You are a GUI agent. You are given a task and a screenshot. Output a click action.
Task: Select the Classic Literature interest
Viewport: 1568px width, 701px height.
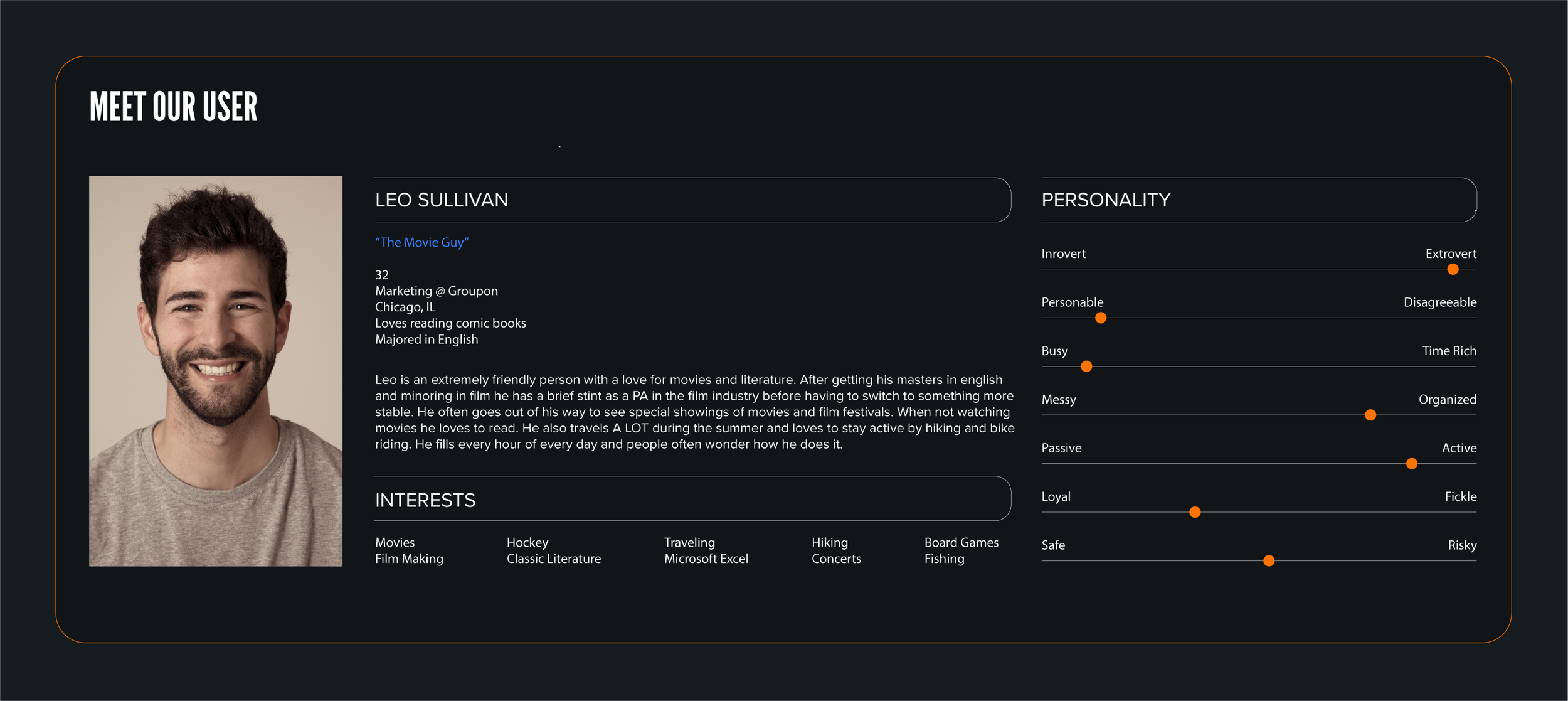pyautogui.click(x=553, y=559)
